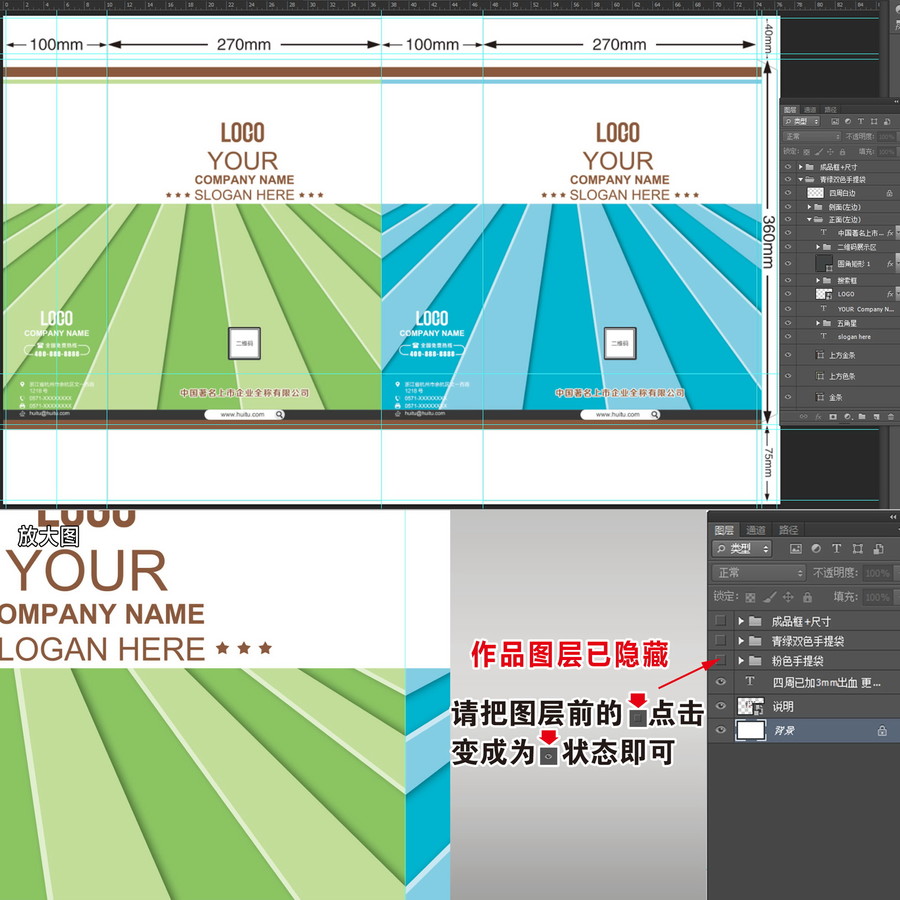Add layer mask in upper panel footer
The width and height of the screenshot is (900, 900).
click(833, 417)
